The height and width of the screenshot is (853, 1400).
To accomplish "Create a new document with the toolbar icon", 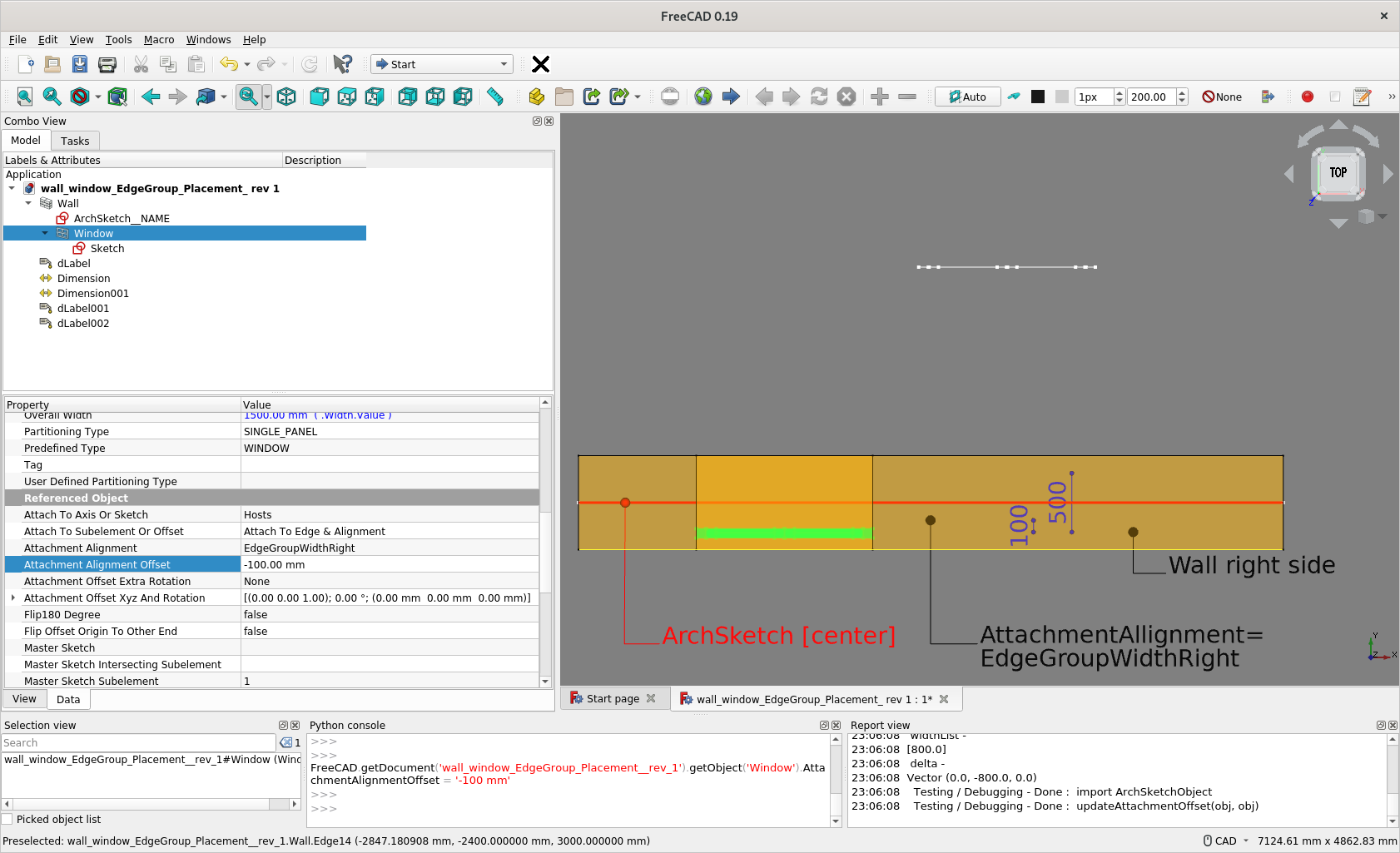I will [25, 64].
